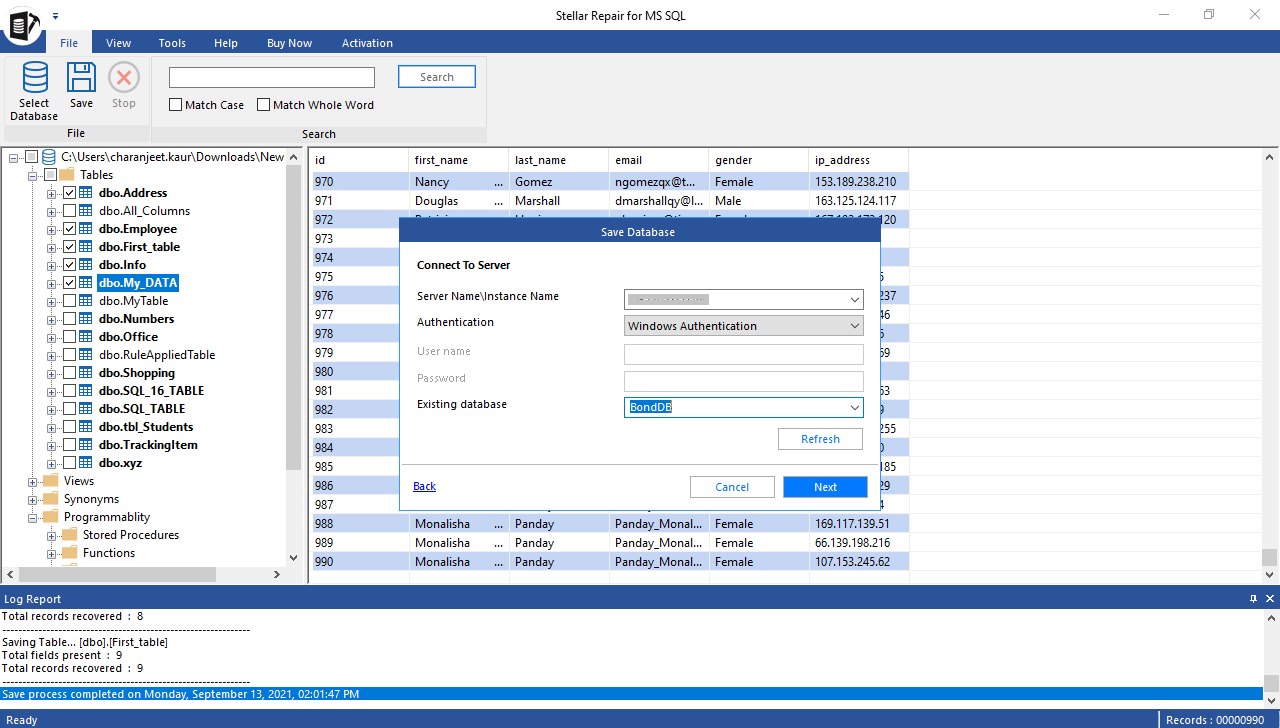Click the search text input field

[x=272, y=78]
